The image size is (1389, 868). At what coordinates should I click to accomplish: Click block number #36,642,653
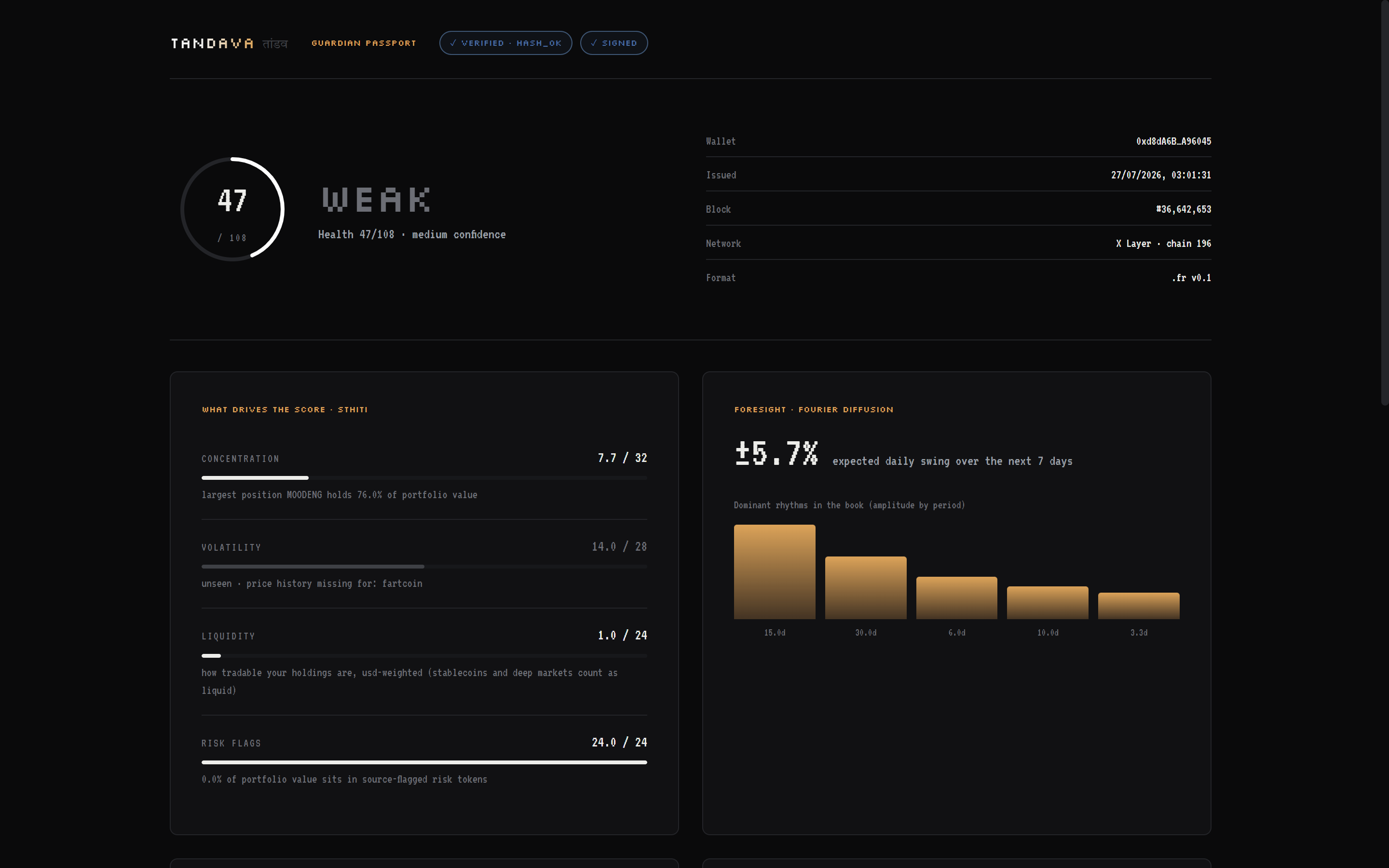tap(1183, 209)
